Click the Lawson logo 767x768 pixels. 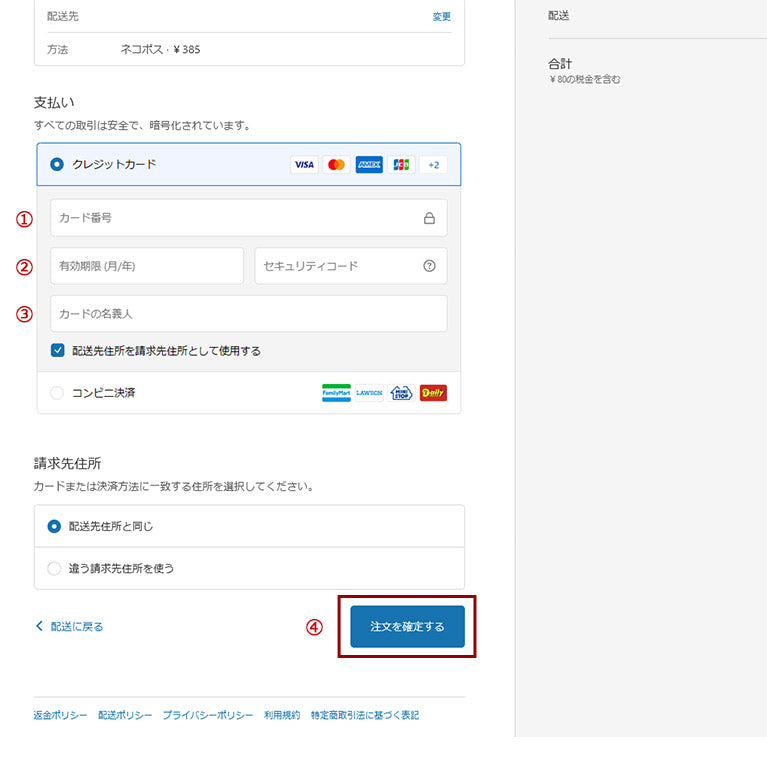point(369,393)
